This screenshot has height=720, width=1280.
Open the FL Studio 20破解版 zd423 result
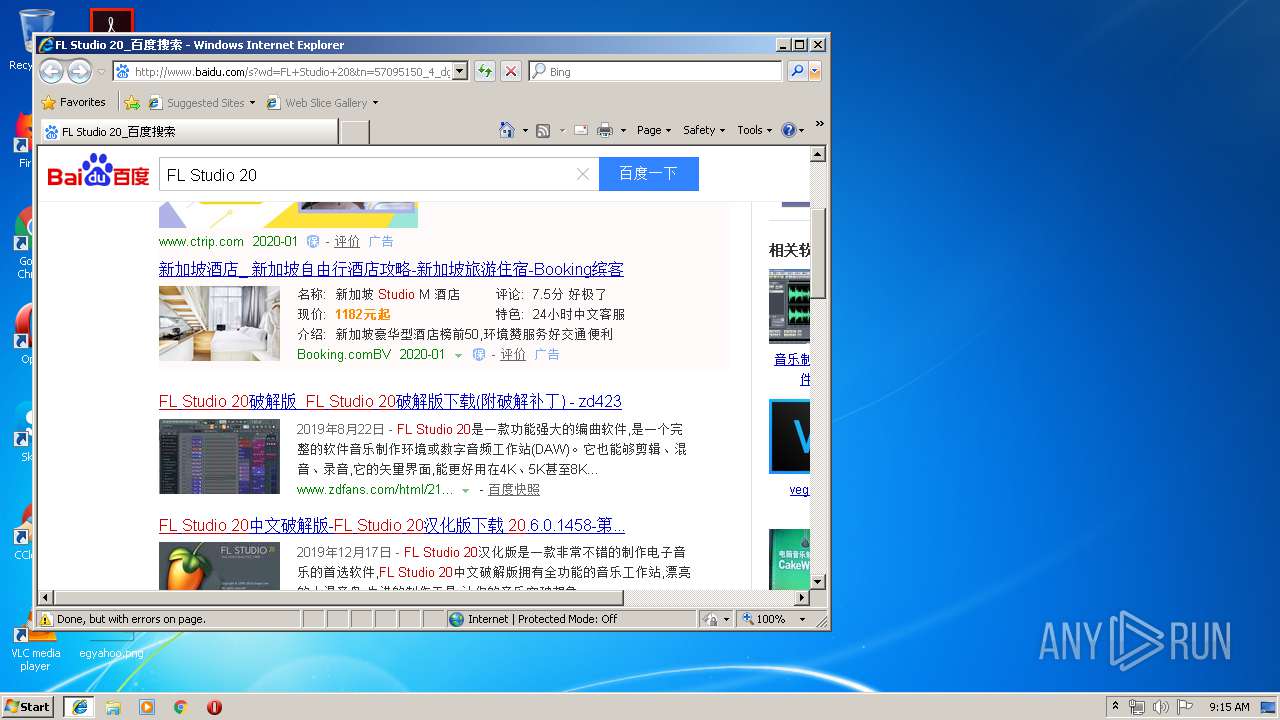coord(390,401)
